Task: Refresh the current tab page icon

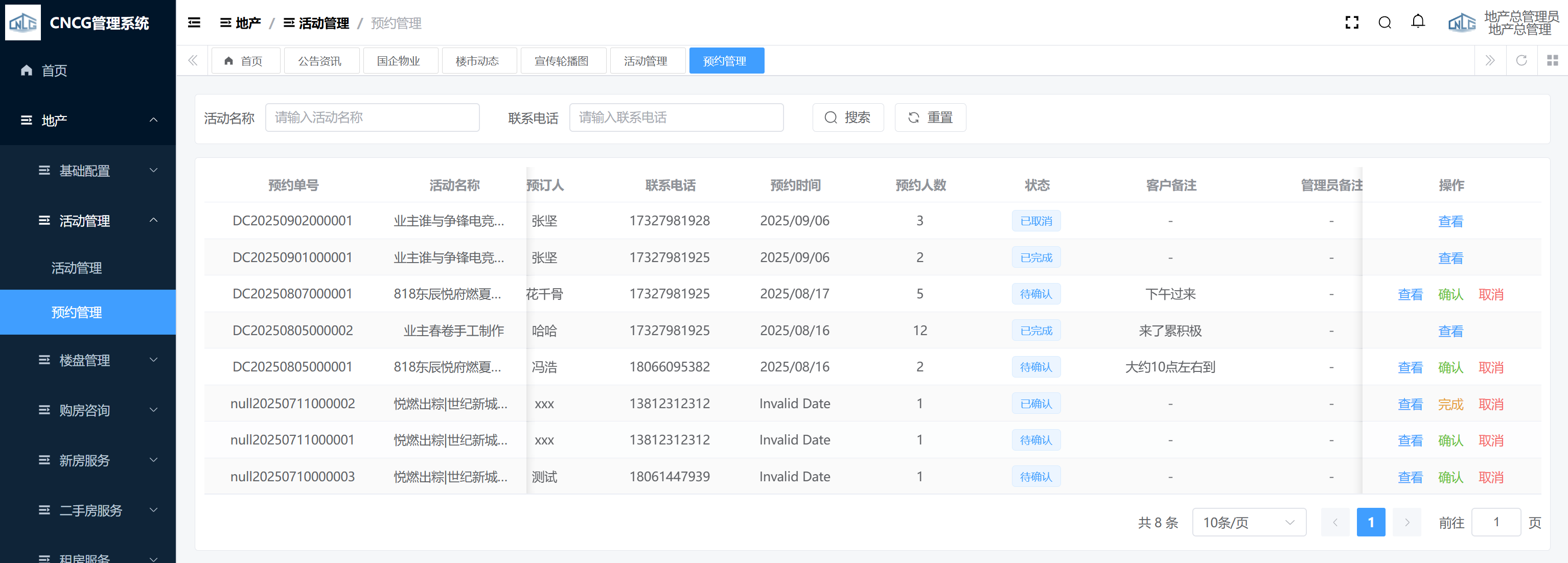Action: (x=1521, y=60)
